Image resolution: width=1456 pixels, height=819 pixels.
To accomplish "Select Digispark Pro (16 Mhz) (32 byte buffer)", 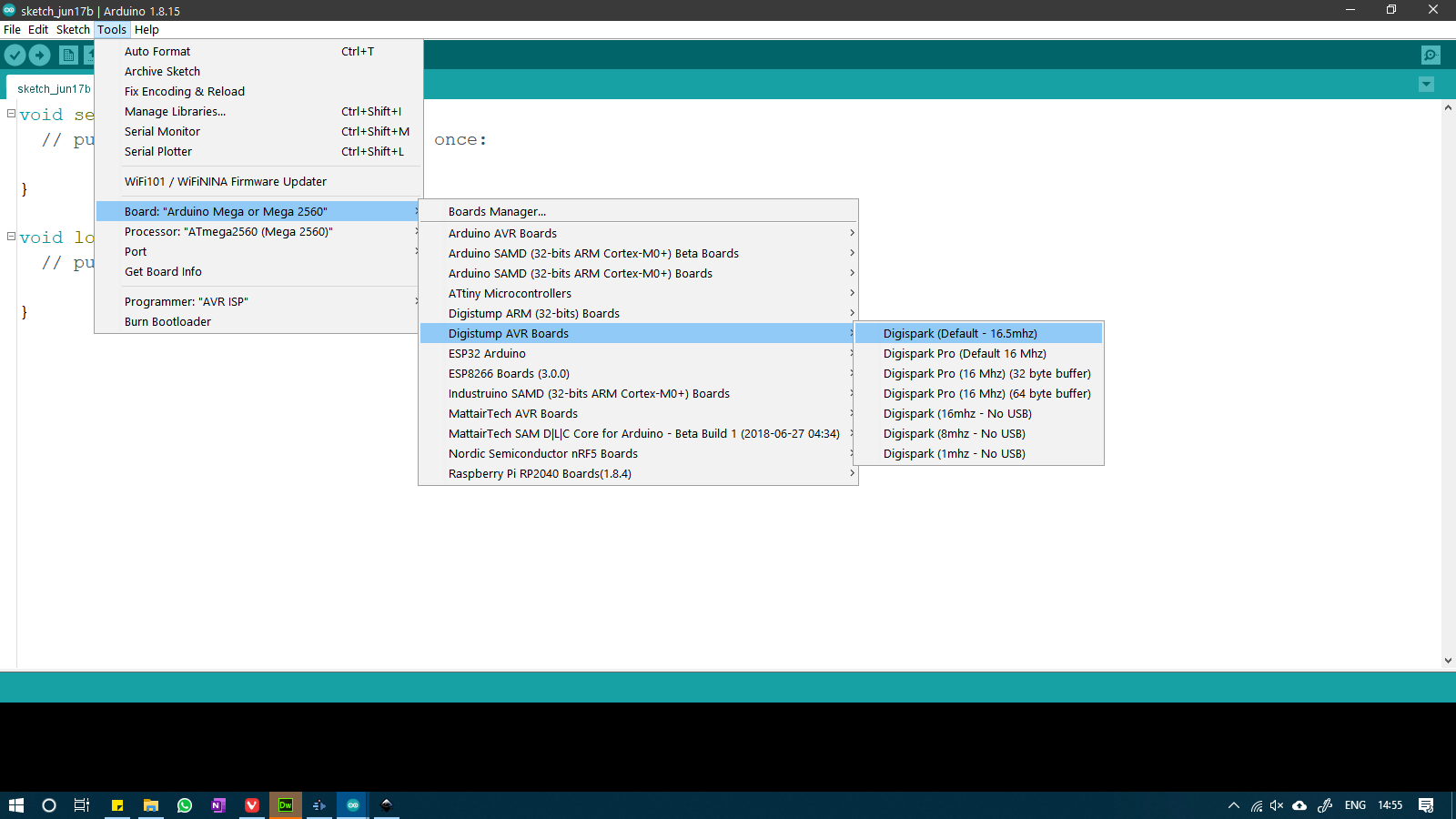I will [979, 374].
